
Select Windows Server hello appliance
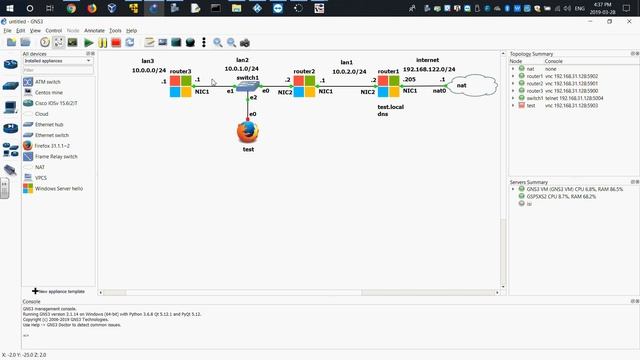pos(58,189)
